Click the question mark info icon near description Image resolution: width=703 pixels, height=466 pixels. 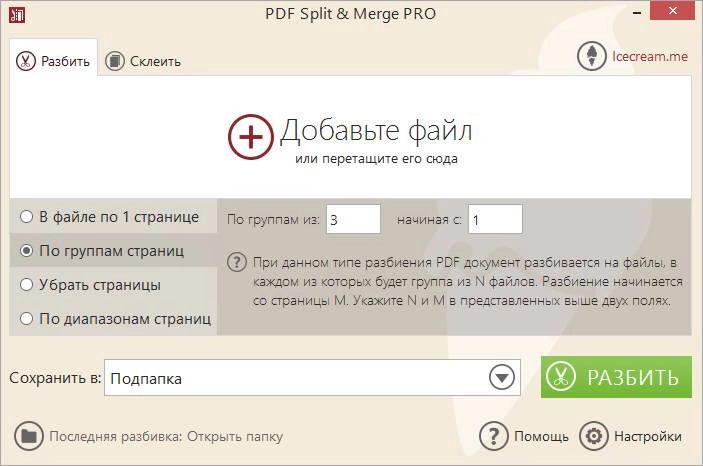tap(237, 262)
